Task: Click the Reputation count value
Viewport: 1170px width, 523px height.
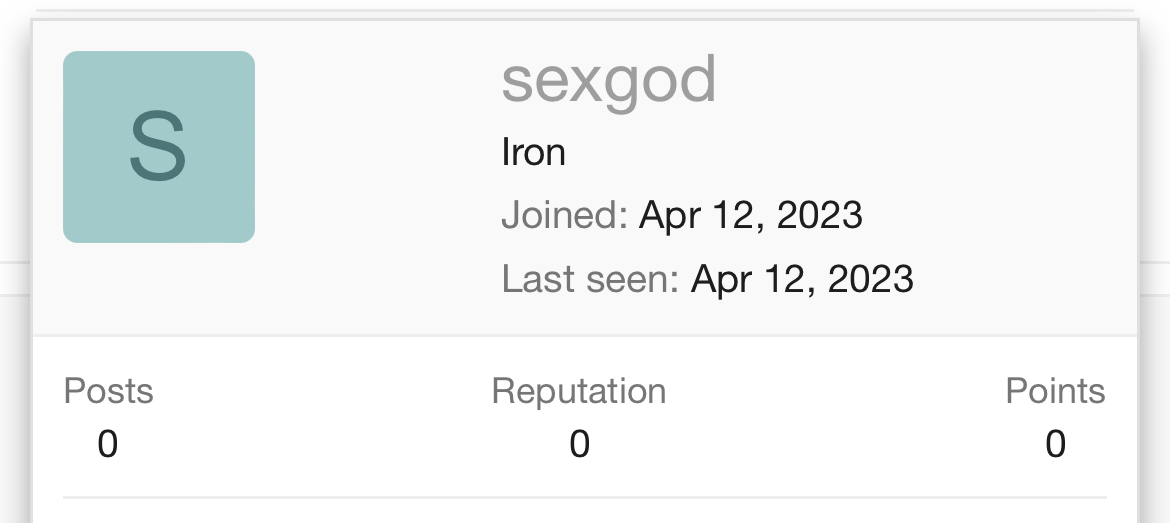Action: point(579,444)
